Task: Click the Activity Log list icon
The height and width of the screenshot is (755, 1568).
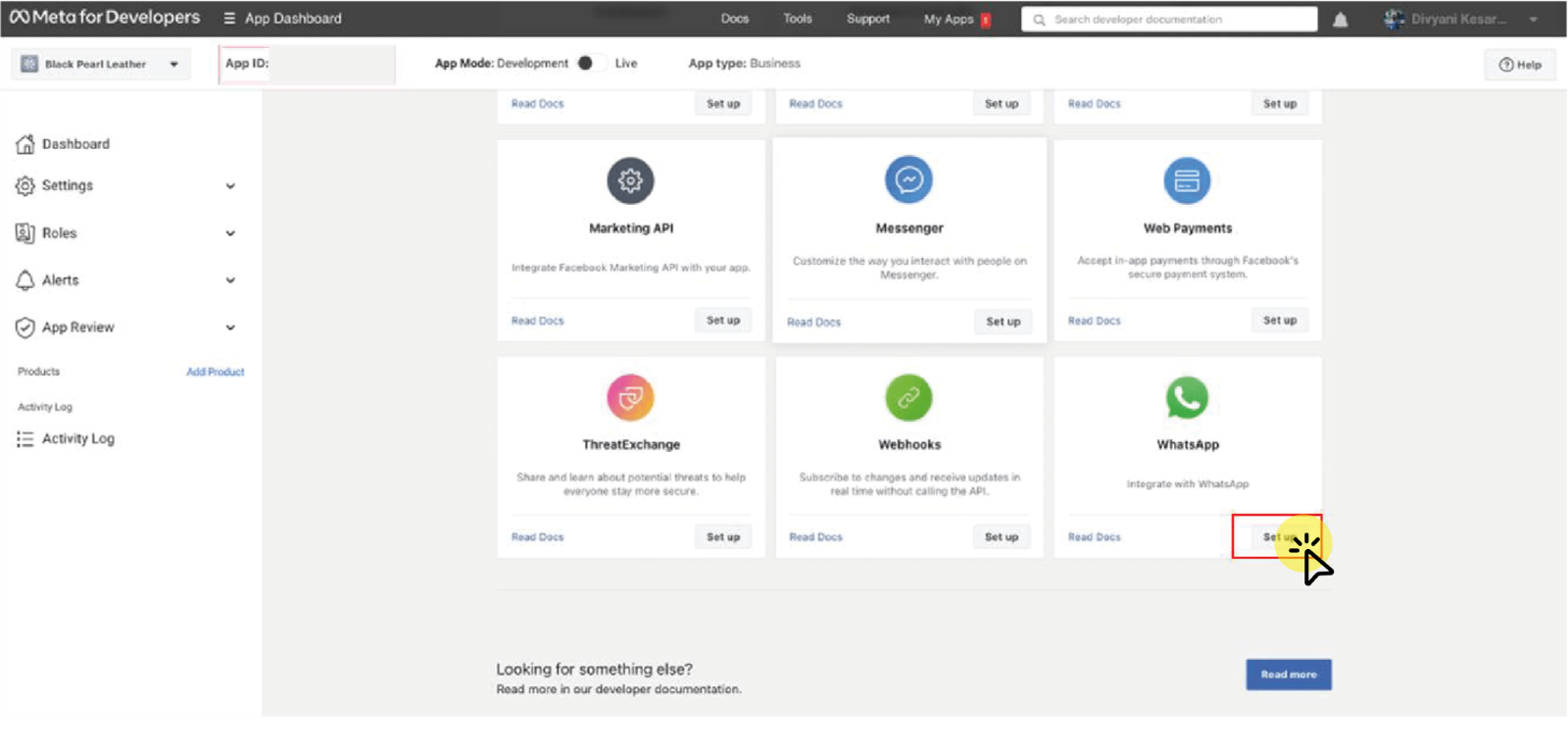Action: pyautogui.click(x=25, y=439)
